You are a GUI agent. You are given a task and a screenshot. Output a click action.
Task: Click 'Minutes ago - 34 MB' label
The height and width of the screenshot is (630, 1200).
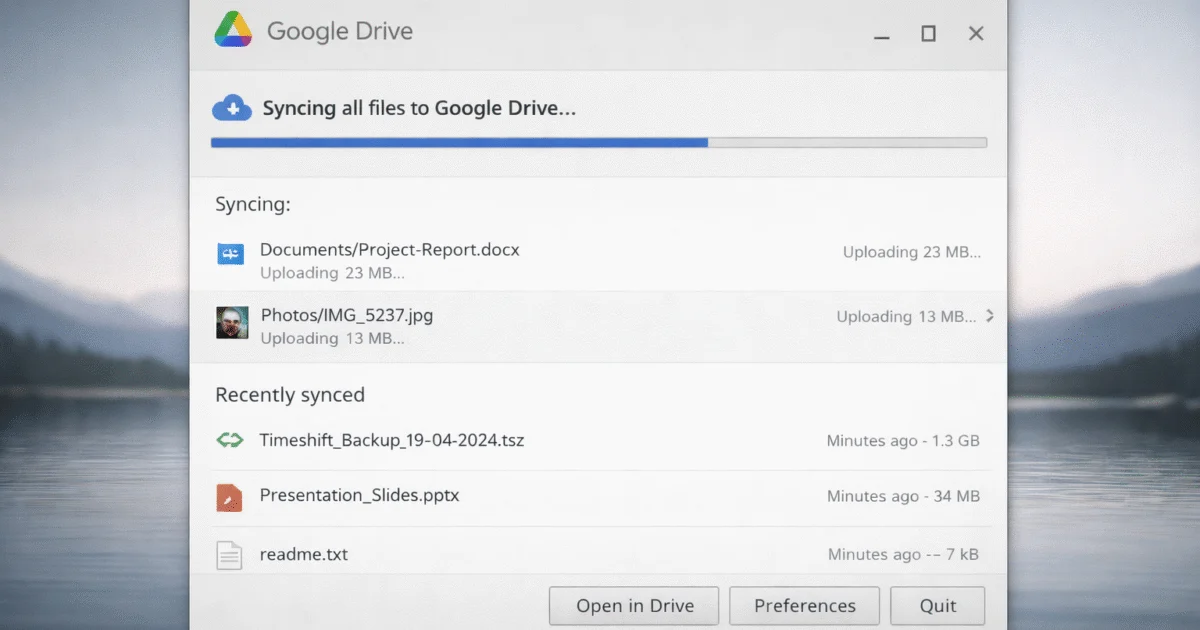pos(903,496)
